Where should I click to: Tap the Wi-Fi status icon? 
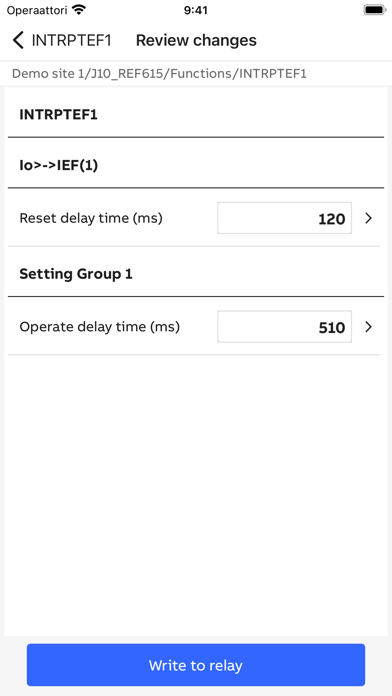pos(79,10)
